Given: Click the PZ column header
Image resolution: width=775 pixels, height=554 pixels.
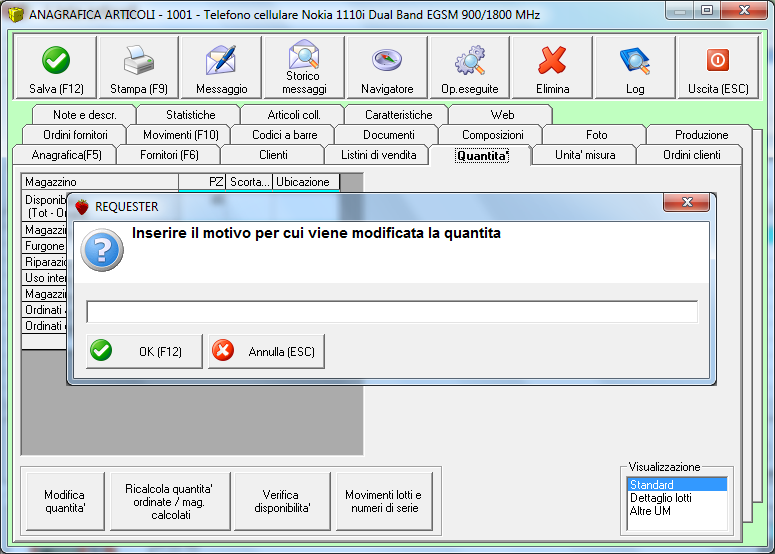Looking at the screenshot, I should click(202, 181).
